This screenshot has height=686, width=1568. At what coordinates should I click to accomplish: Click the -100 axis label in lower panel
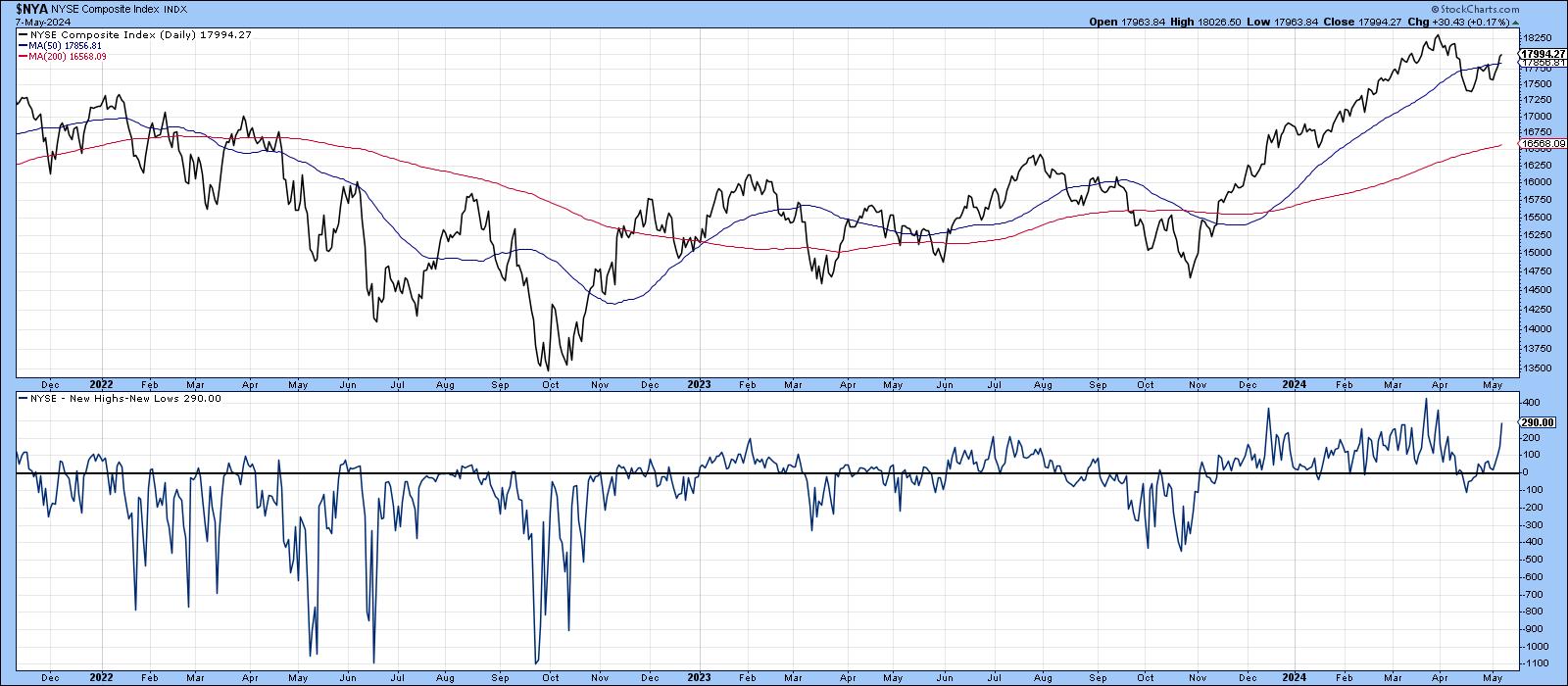tap(1533, 489)
